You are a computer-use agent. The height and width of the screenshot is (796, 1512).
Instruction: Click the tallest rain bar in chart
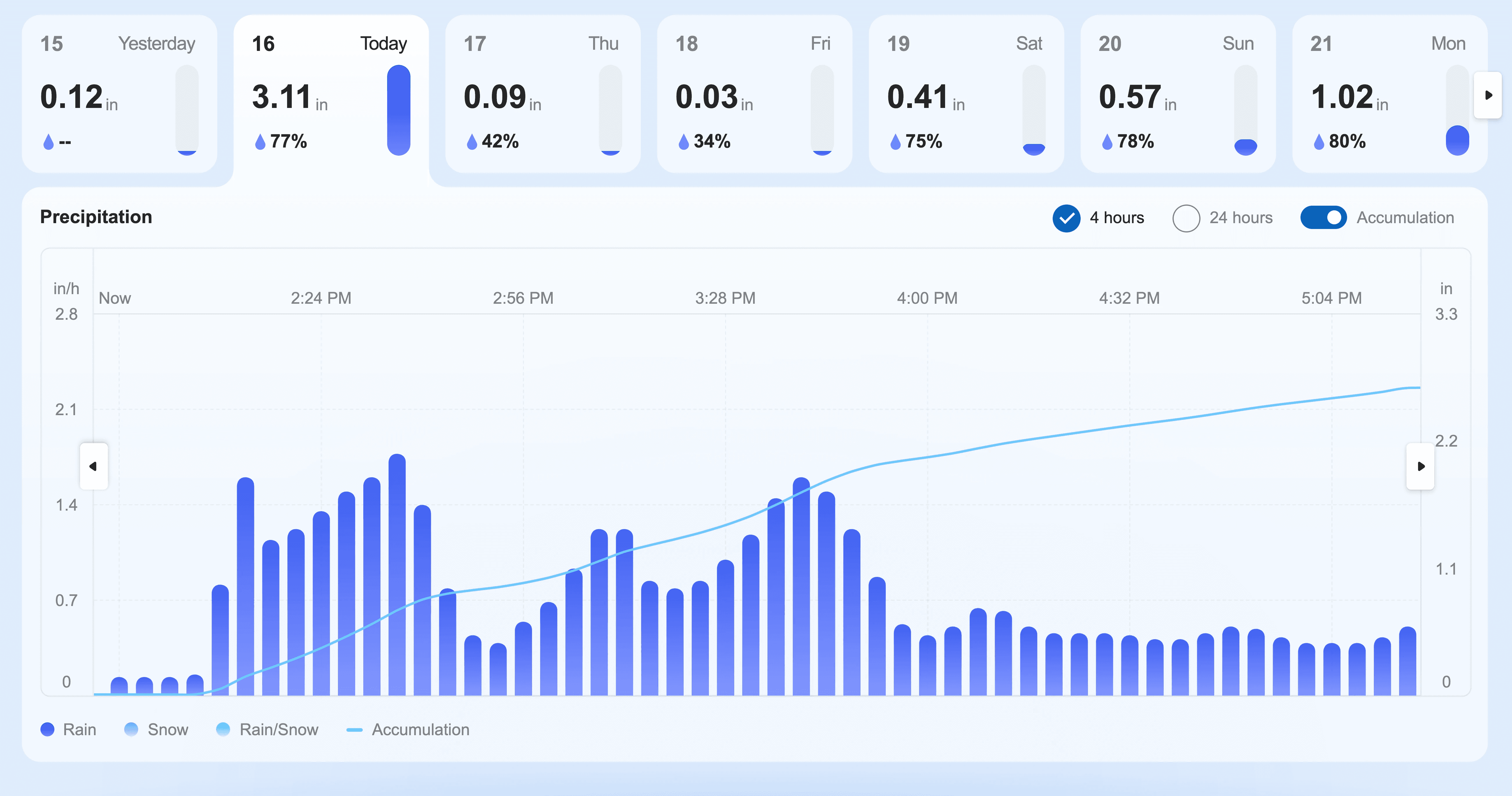tap(397, 575)
